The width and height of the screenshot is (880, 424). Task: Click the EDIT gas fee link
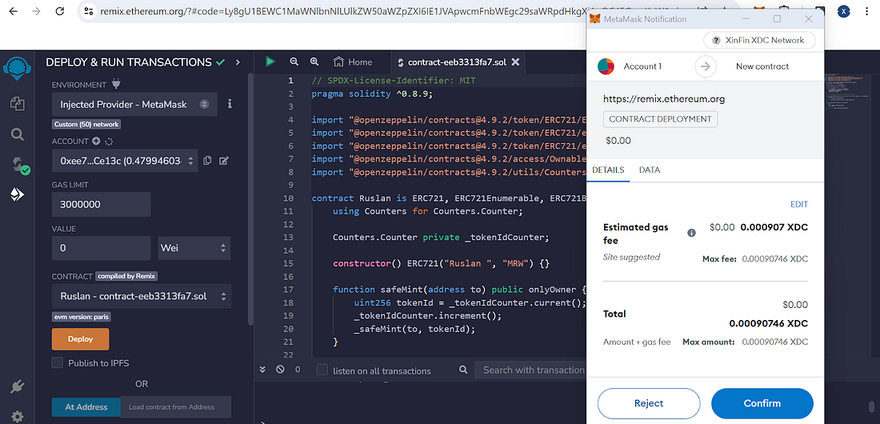(798, 204)
